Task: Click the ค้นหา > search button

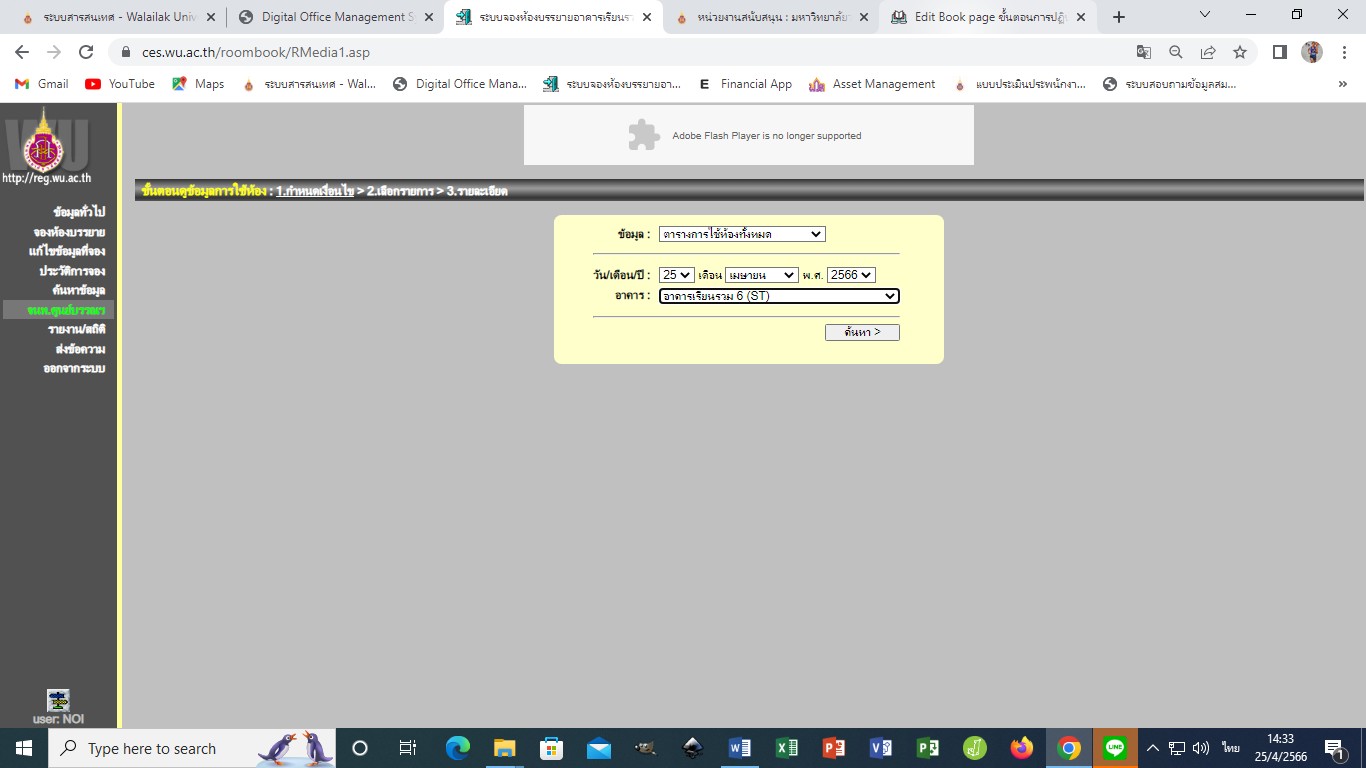Action: tap(862, 332)
